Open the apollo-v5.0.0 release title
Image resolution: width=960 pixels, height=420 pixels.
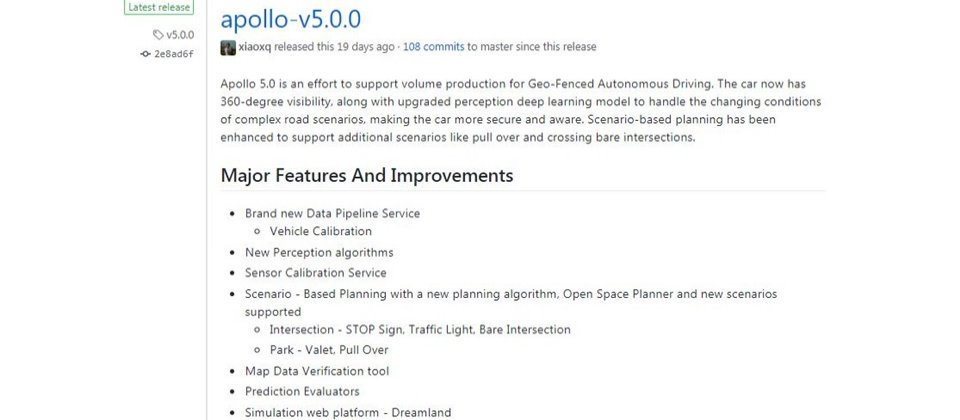click(291, 19)
